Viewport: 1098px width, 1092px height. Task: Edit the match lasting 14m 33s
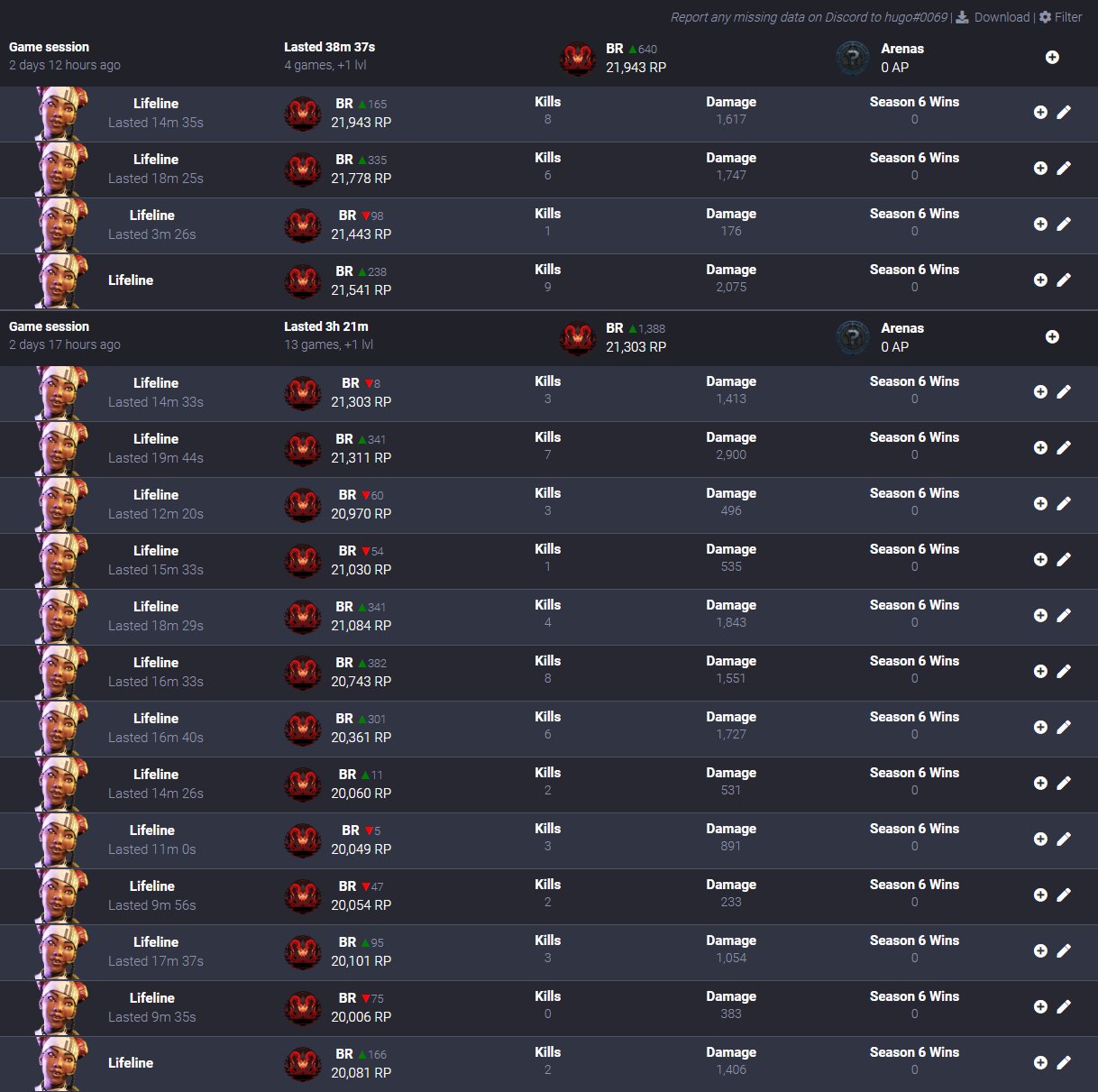coord(1064,391)
